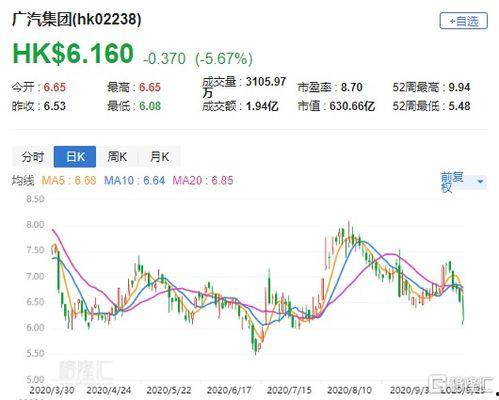Add stock with +自选 button
The width and height of the screenshot is (499, 400).
pyautogui.click(x=464, y=21)
